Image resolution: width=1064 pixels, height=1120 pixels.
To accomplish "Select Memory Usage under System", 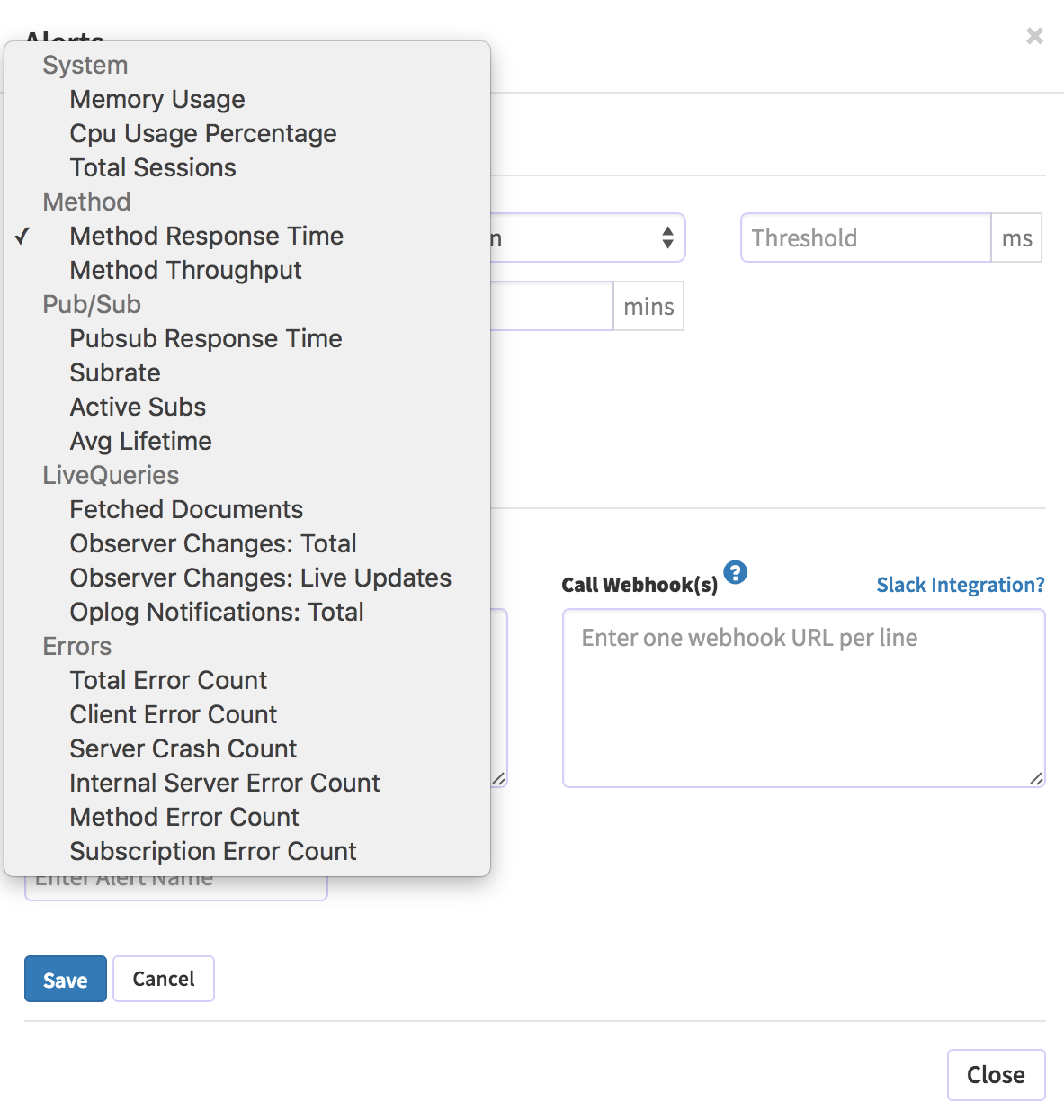I will (156, 99).
